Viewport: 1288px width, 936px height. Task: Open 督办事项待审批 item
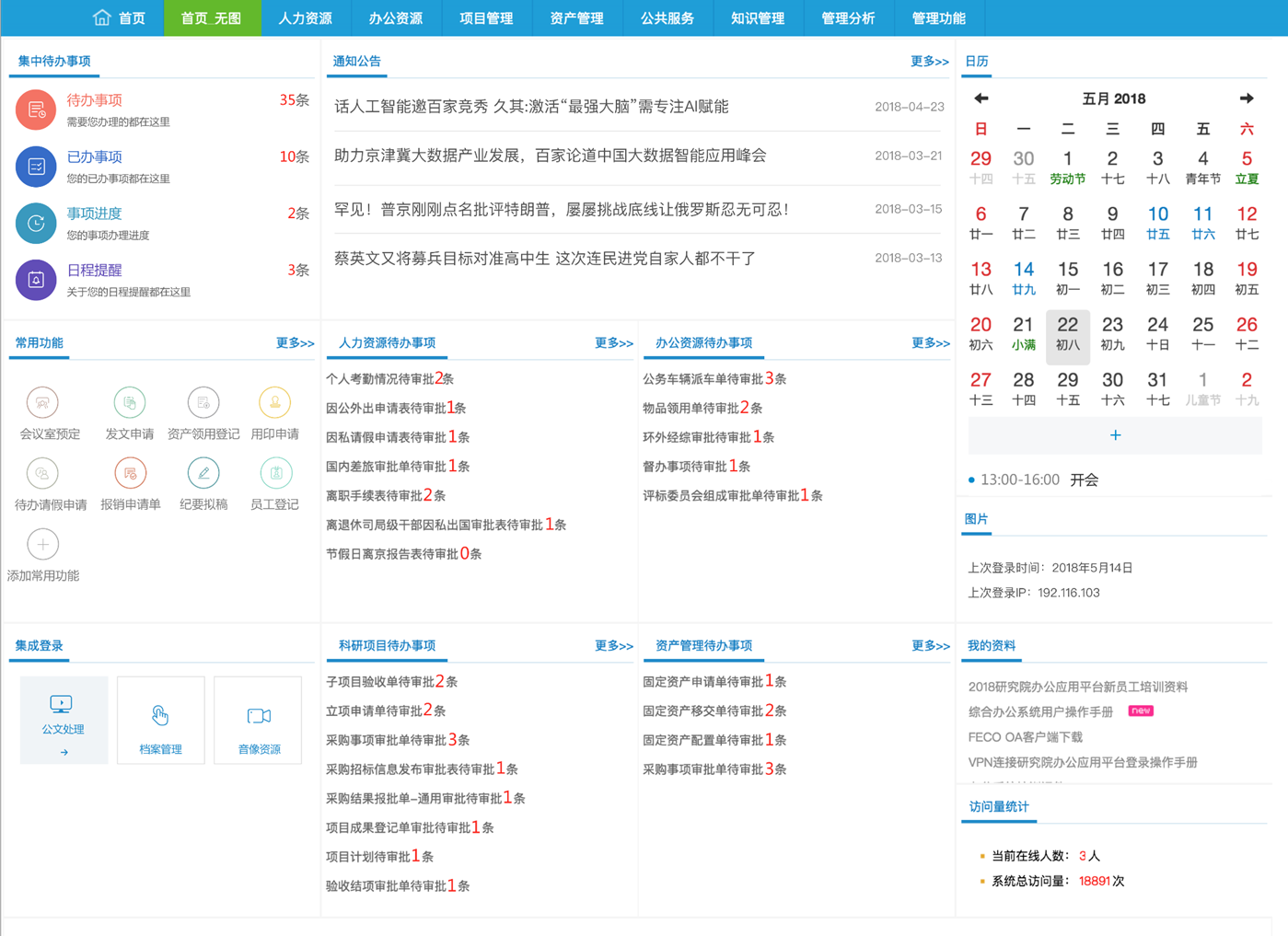[696, 466]
